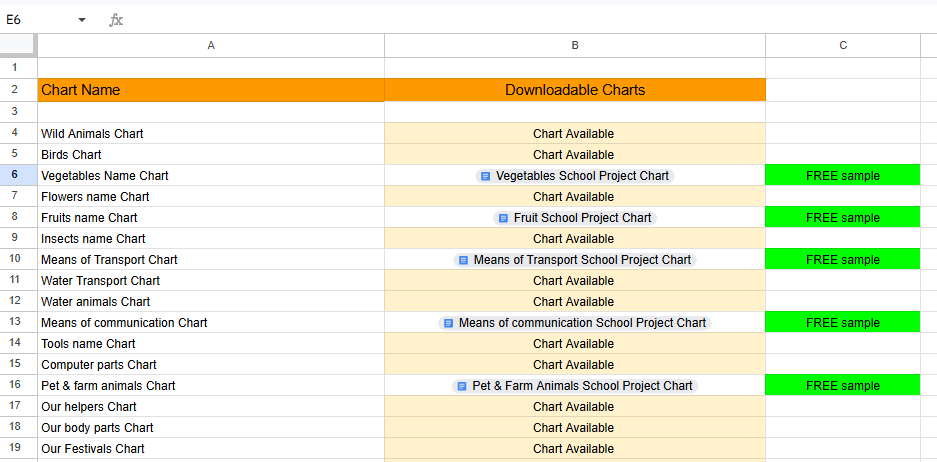937x462 pixels.
Task: Select column A header
Action: [x=211, y=45]
